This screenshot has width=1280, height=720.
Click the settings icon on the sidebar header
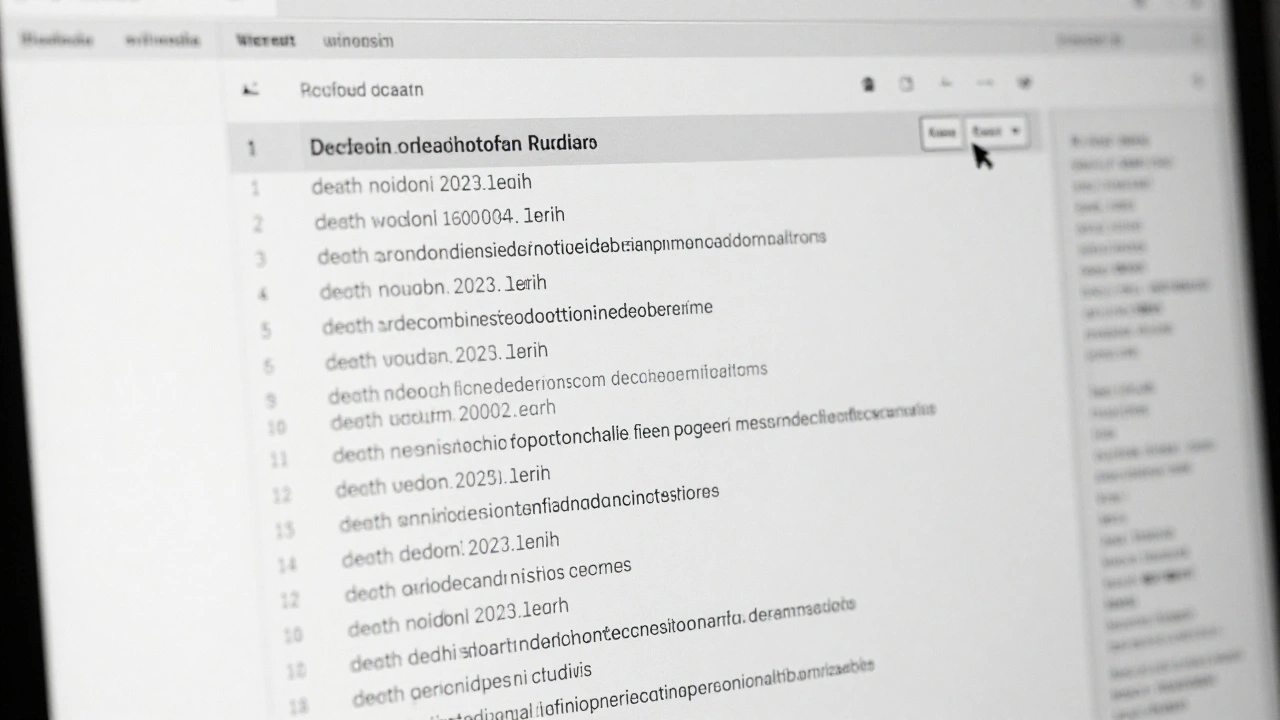(1196, 41)
